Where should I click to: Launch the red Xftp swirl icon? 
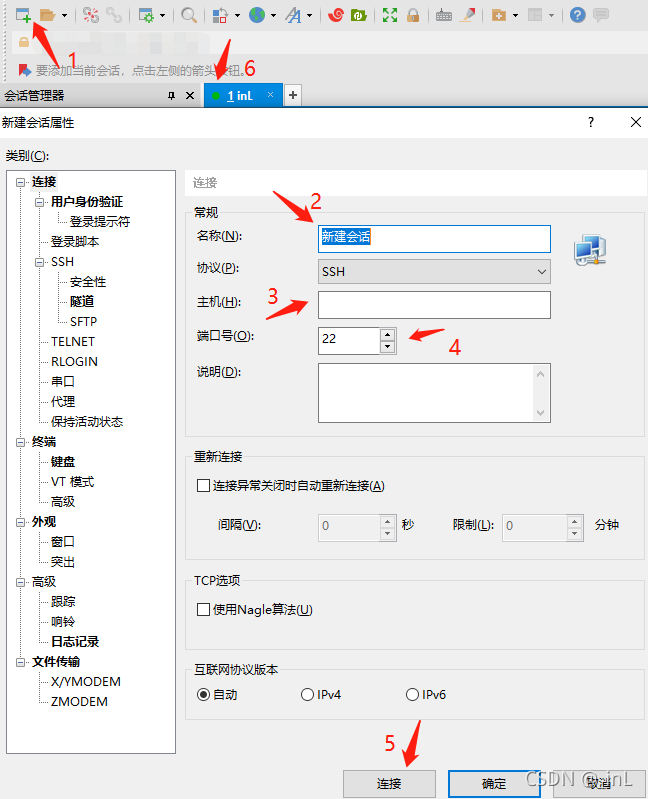[x=336, y=15]
